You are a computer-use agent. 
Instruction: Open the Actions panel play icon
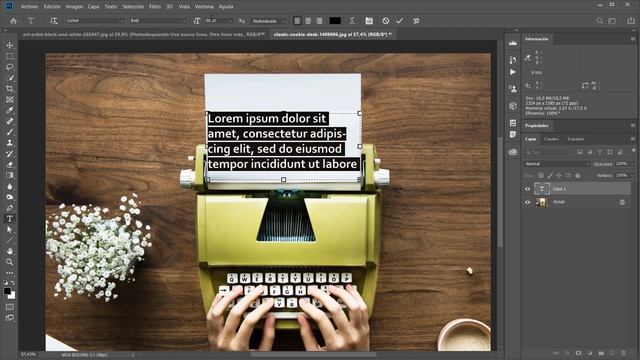(x=513, y=72)
